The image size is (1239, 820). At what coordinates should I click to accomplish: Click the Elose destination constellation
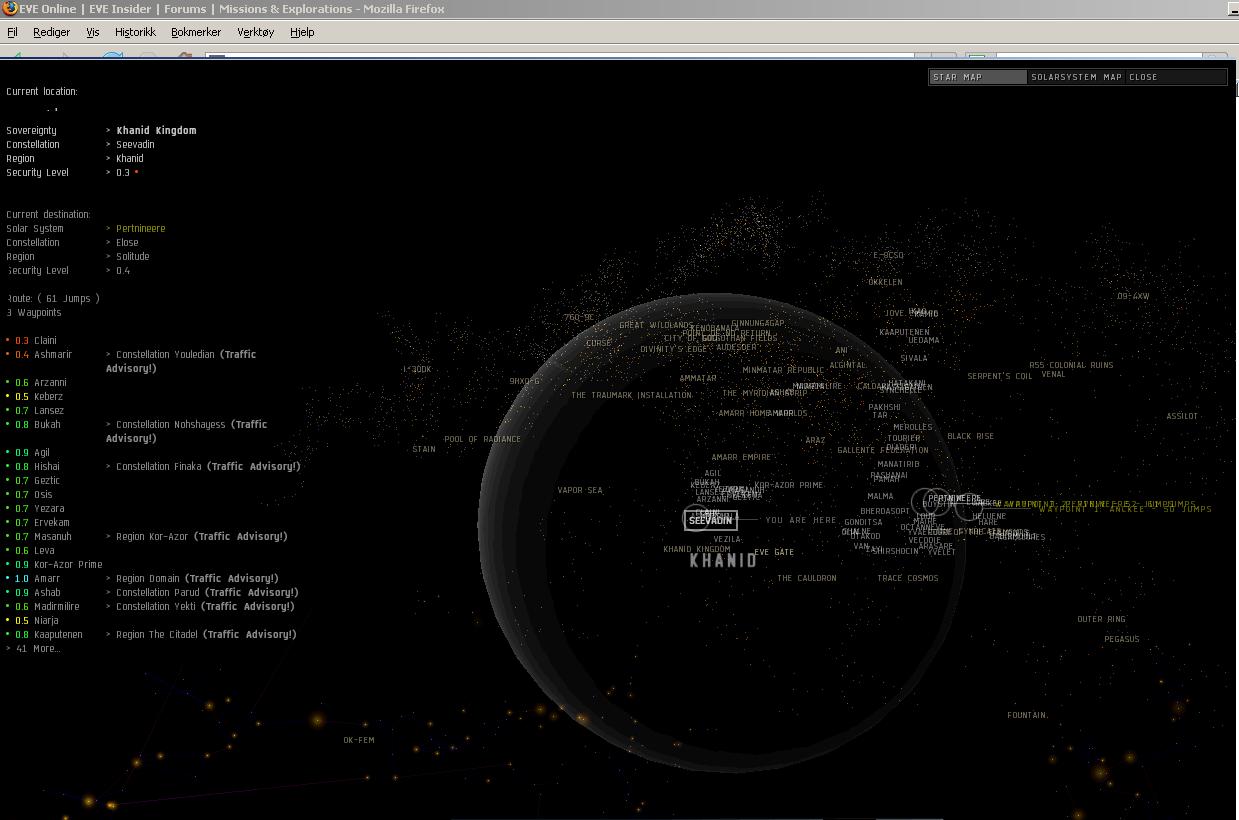[x=127, y=242]
